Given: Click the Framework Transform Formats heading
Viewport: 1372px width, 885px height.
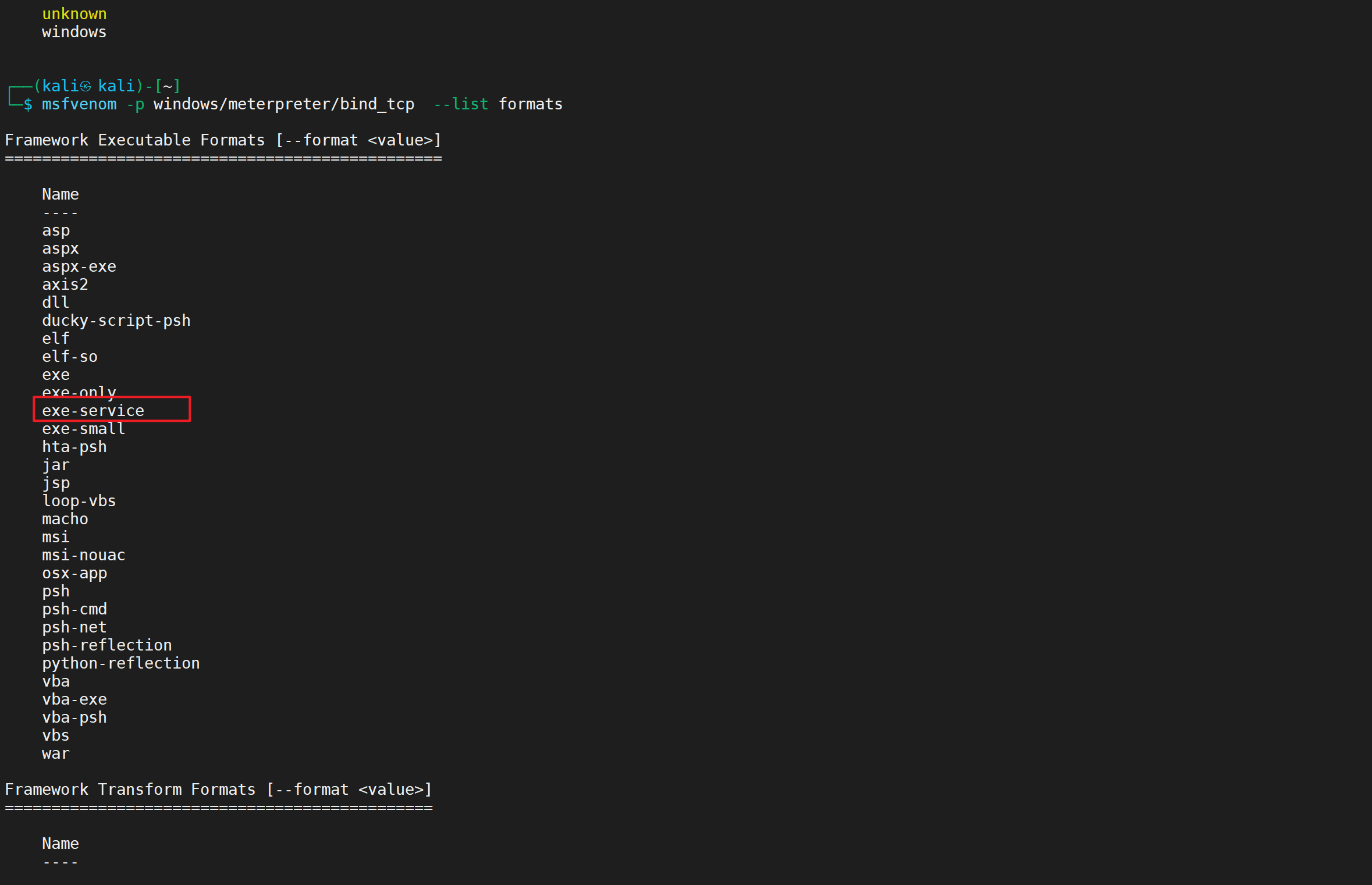Looking at the screenshot, I should 218,790.
